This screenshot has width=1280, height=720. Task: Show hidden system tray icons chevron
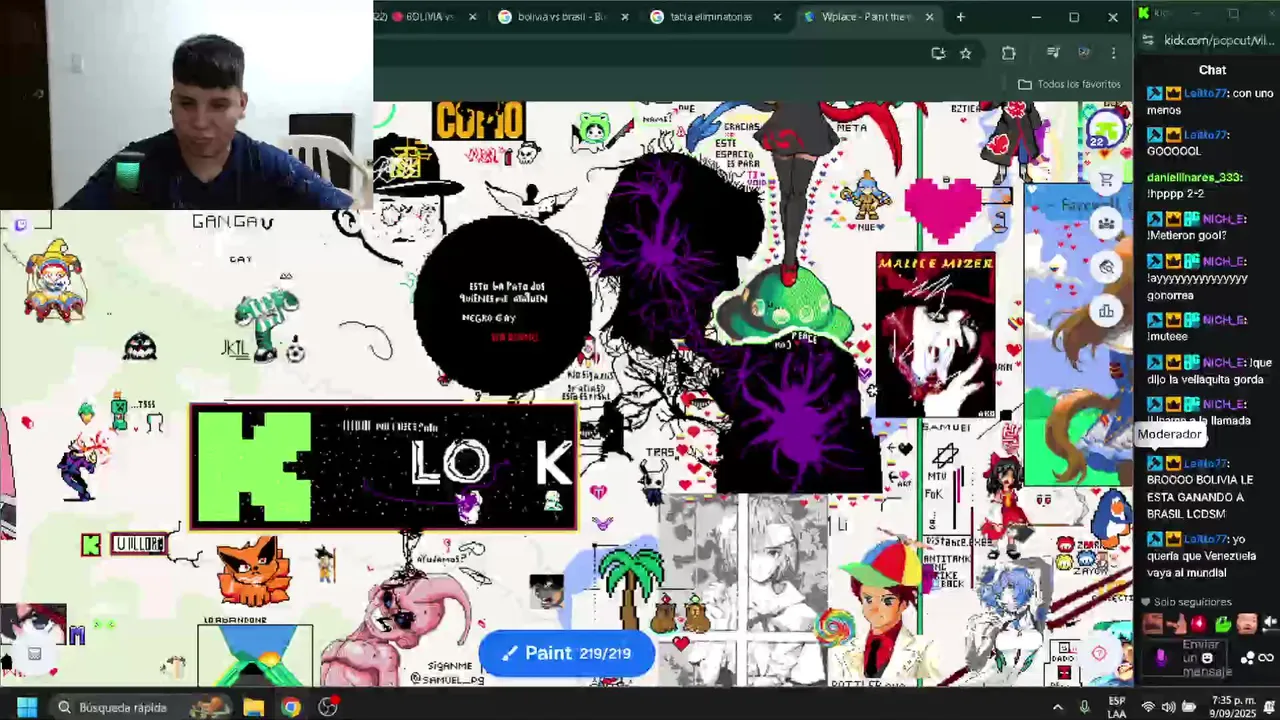point(1057,707)
